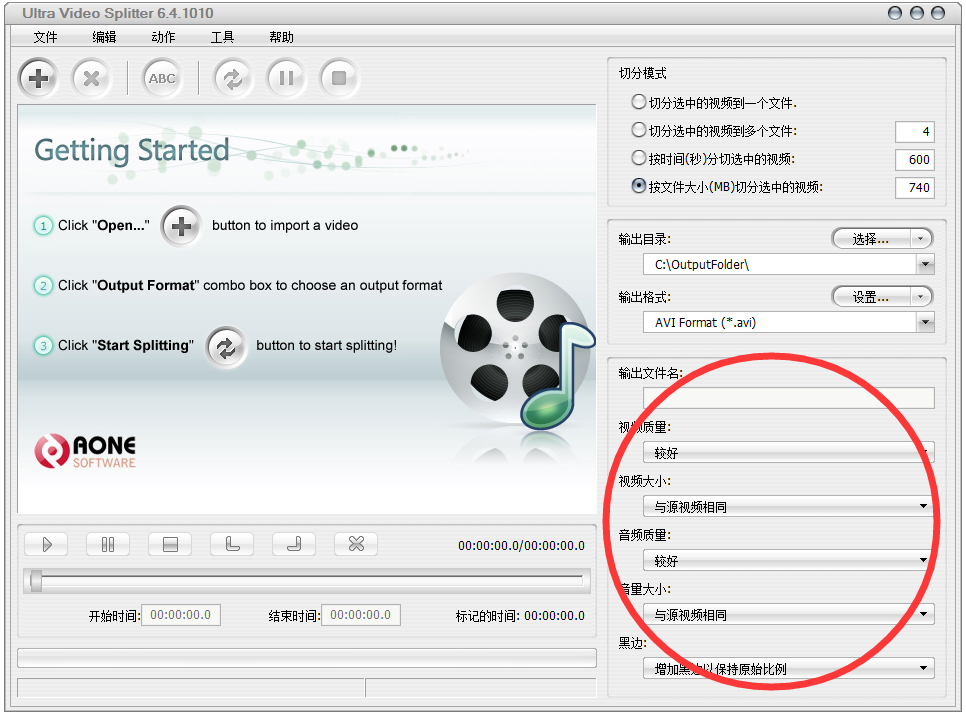Click the mark start point bracket button
966x715 pixels.
point(232,544)
